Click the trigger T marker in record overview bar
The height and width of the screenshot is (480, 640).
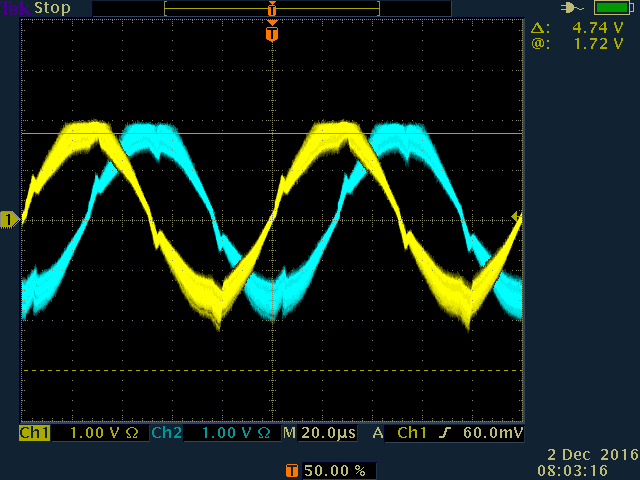point(272,8)
